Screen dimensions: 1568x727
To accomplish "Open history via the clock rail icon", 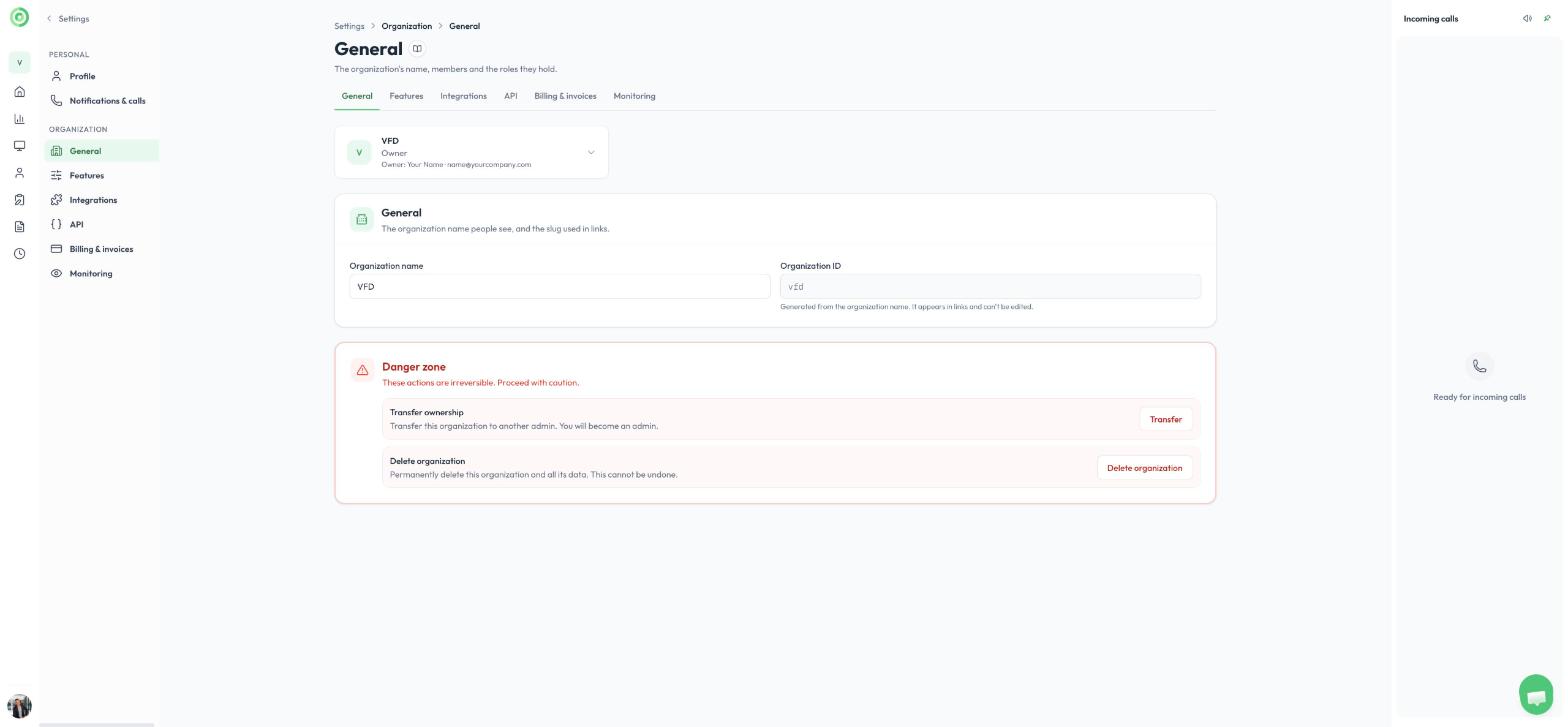I will [19, 254].
